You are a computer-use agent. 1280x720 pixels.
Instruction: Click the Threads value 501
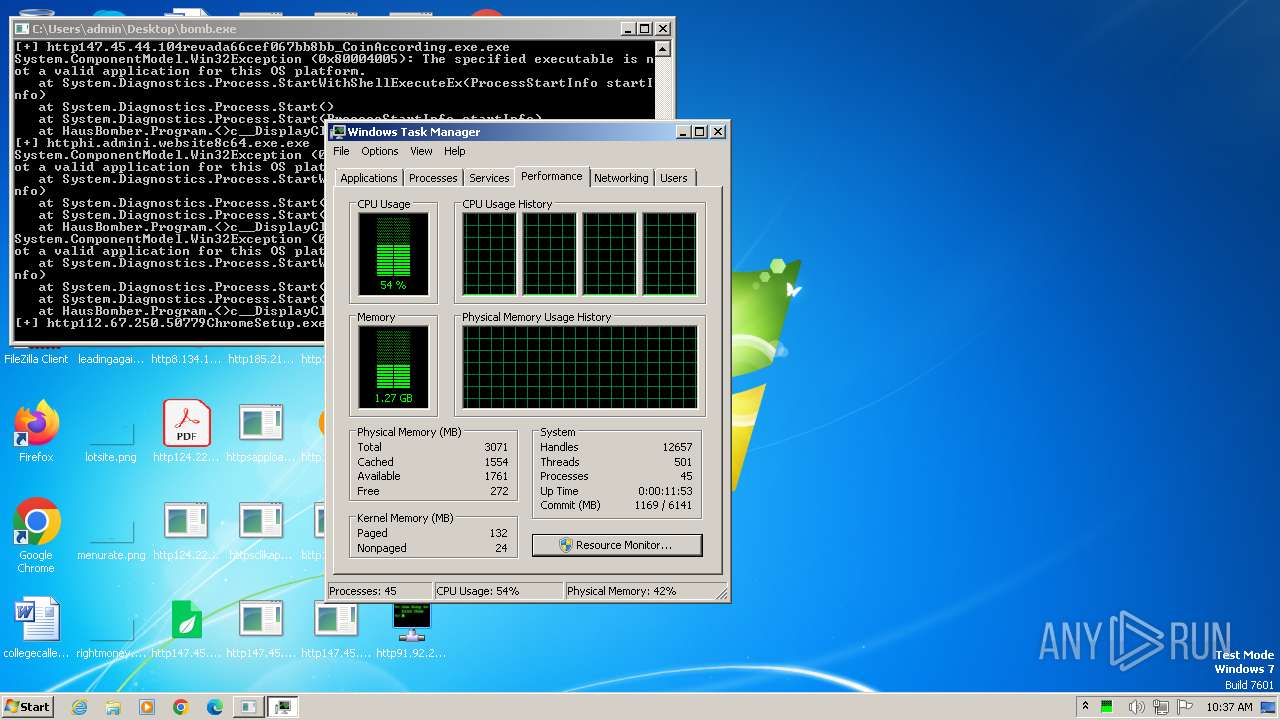(683, 462)
